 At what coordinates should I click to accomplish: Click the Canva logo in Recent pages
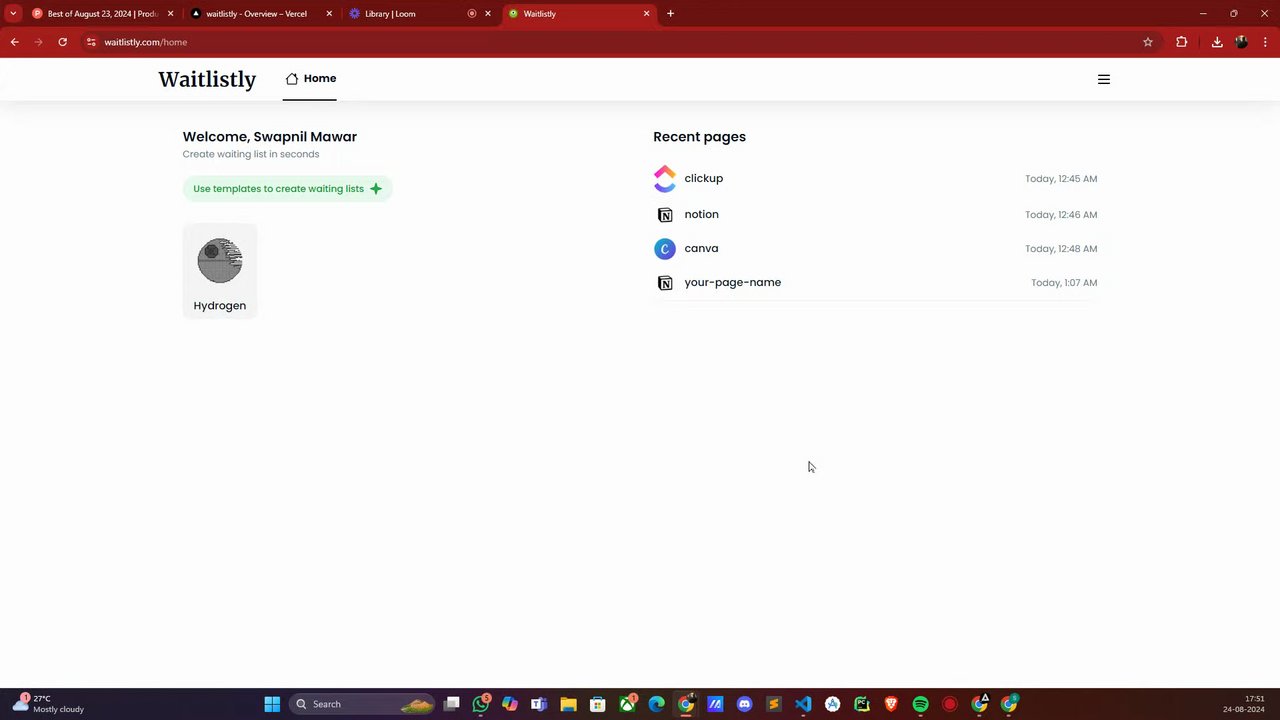pyautogui.click(x=665, y=249)
